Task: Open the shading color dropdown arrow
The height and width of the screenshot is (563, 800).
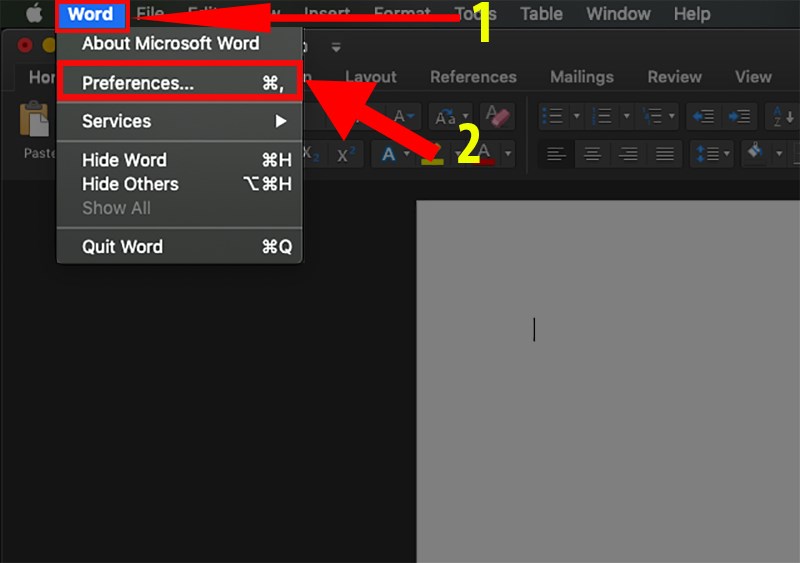Action: (779, 153)
